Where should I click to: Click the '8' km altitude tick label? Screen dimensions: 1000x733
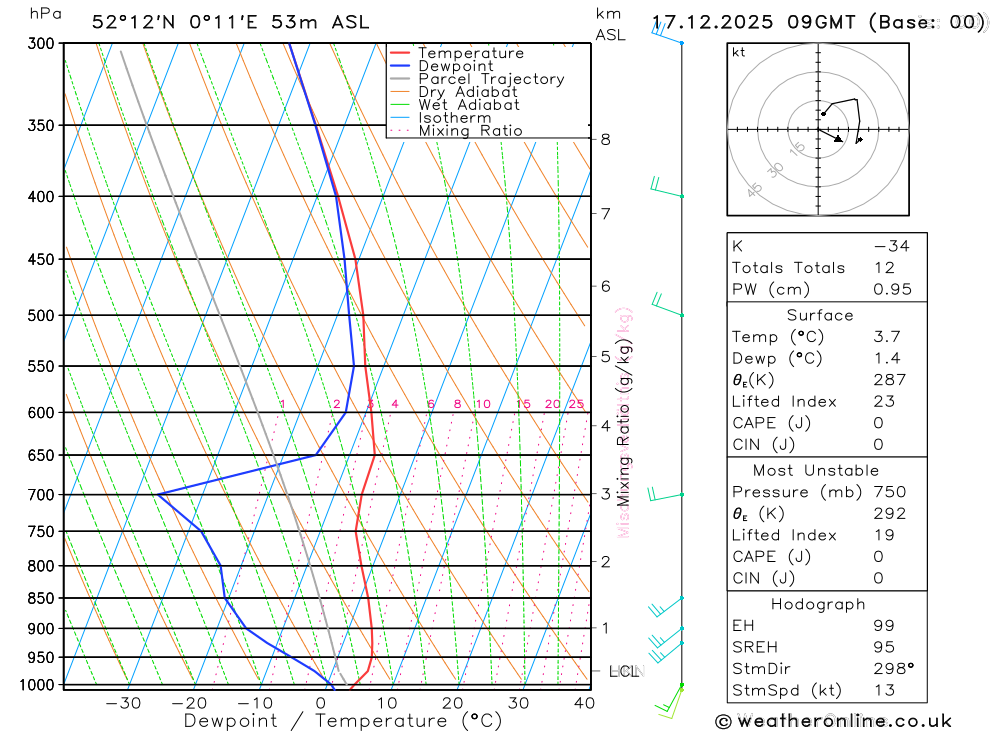click(x=605, y=140)
